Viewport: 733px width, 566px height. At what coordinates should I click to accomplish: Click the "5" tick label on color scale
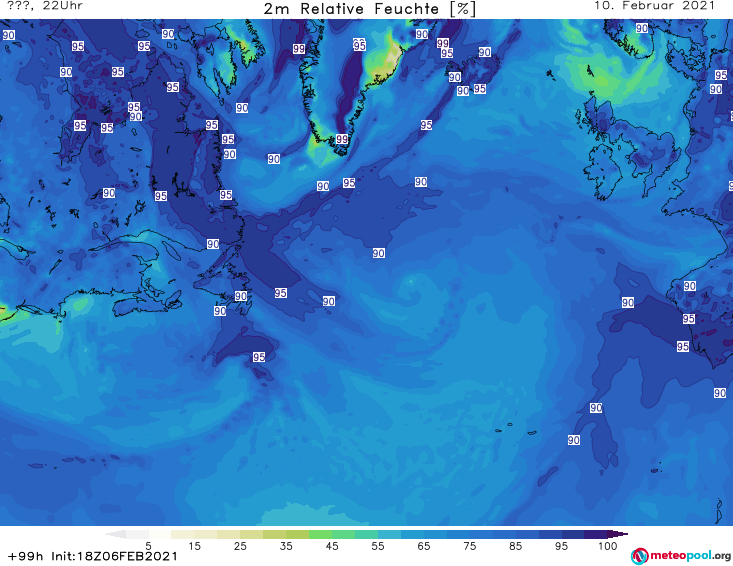148,546
